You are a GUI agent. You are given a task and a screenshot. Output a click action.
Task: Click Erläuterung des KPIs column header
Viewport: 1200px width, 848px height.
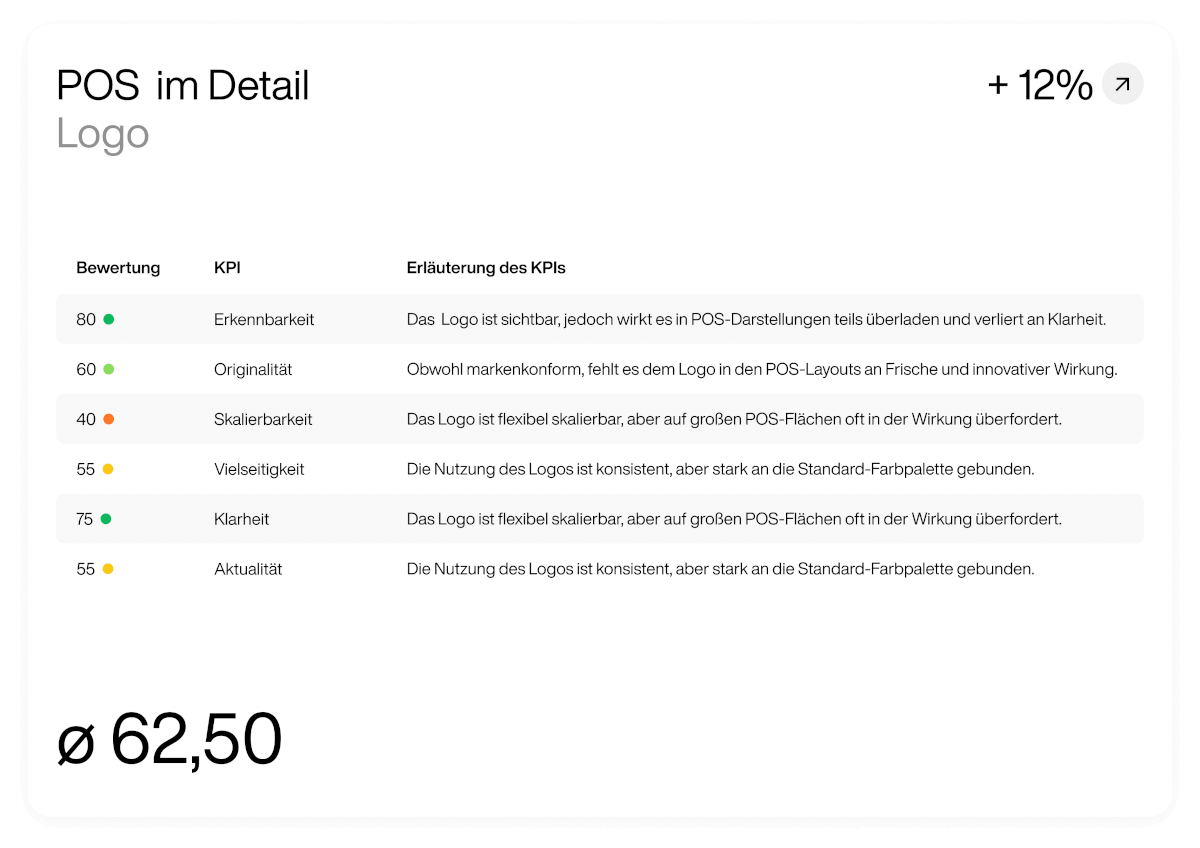[486, 268]
